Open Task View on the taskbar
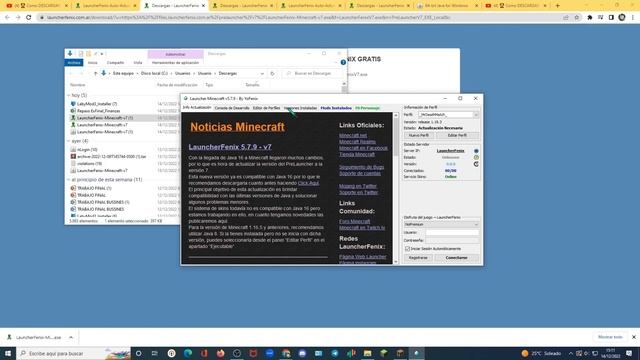 coord(155,353)
